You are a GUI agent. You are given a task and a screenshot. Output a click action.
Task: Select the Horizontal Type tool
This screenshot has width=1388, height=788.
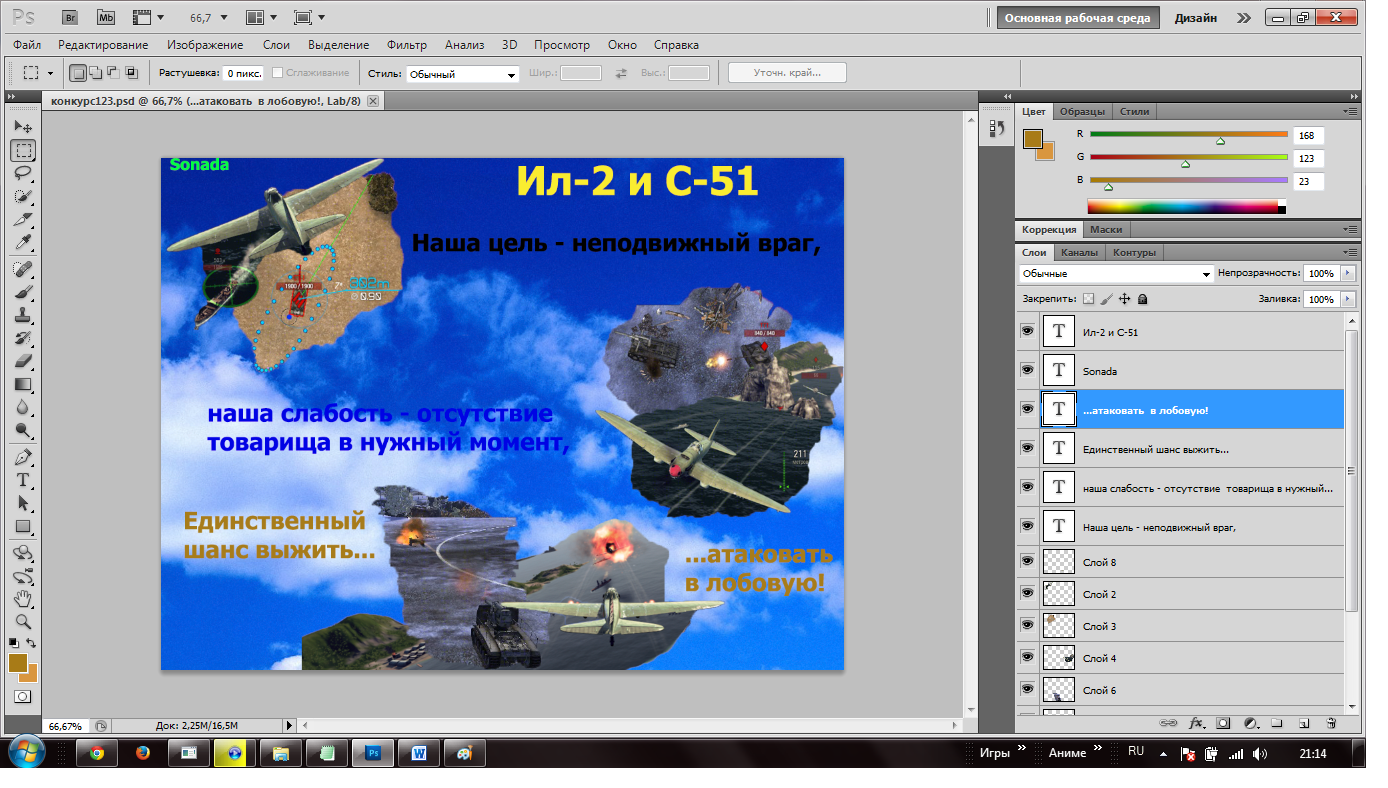point(23,481)
